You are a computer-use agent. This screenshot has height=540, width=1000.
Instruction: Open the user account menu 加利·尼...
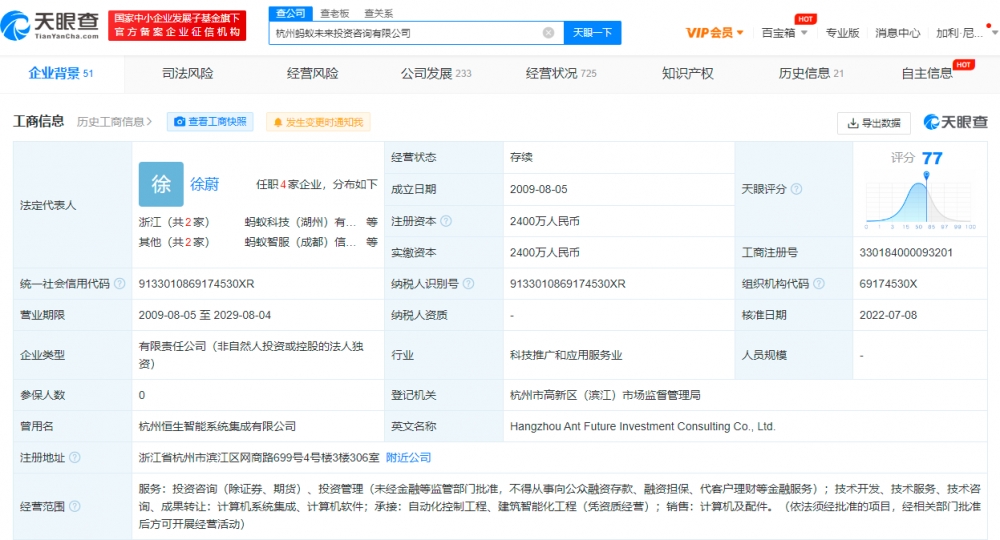tap(960, 33)
